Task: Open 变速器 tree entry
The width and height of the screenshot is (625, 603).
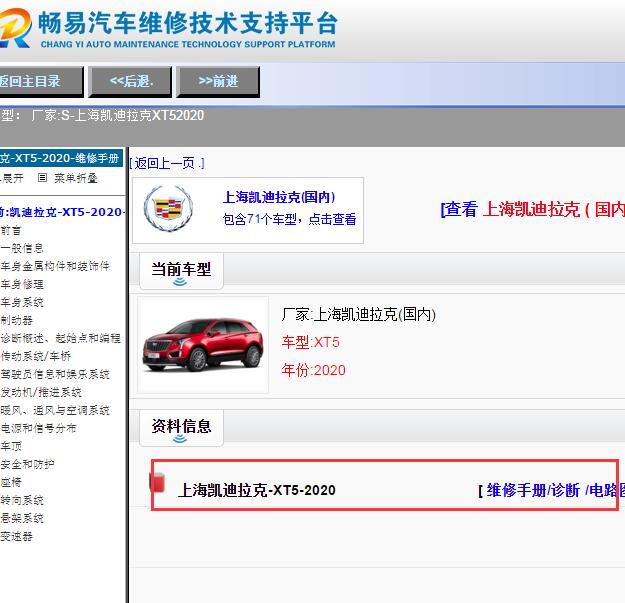Action: pyautogui.click(x=16, y=536)
